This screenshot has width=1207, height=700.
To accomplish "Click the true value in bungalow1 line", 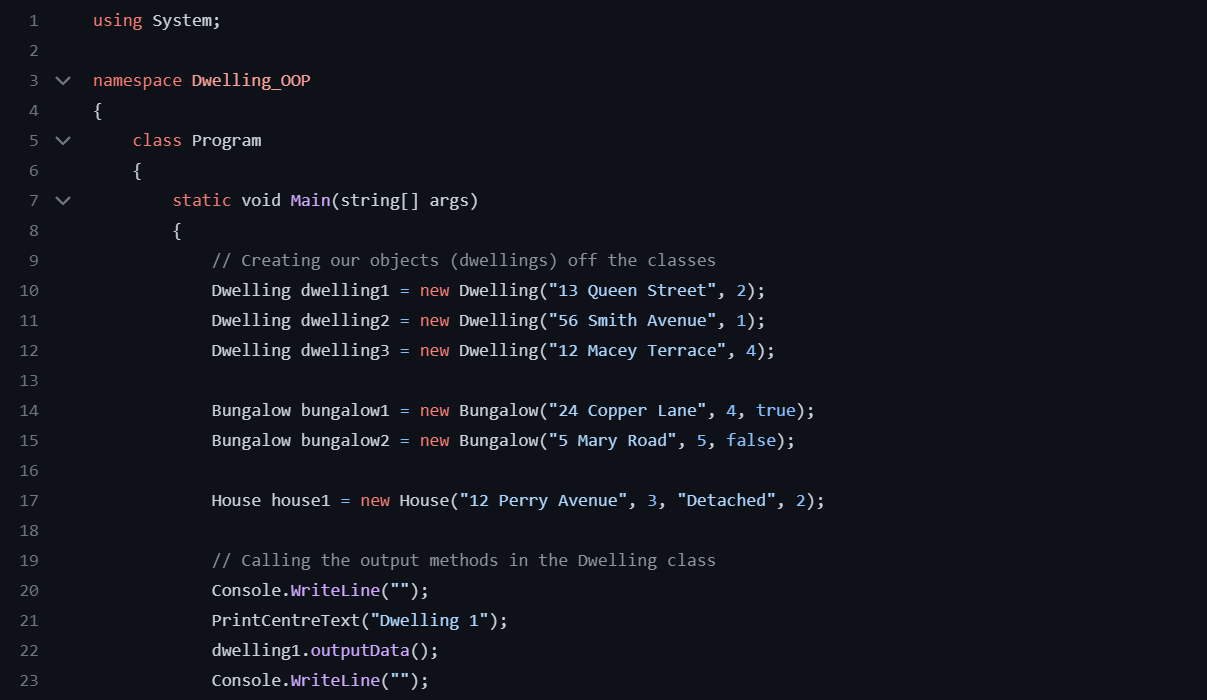I will 776,410.
